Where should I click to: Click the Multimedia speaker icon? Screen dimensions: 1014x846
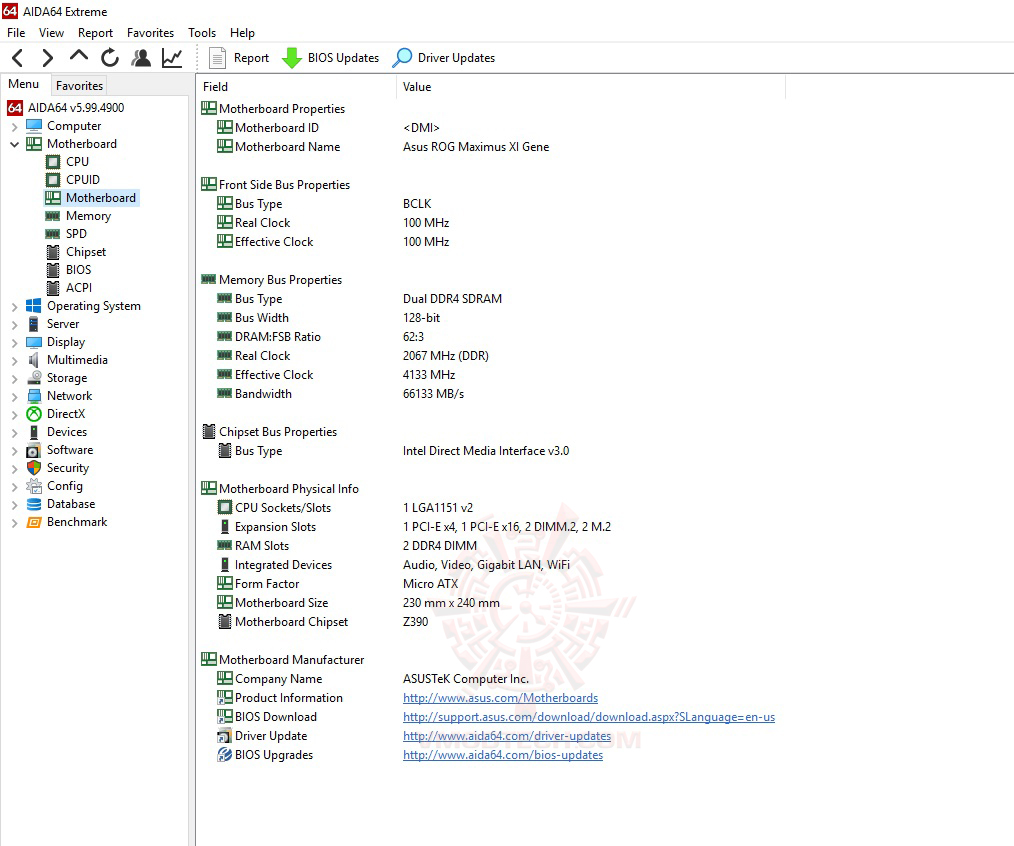[x=34, y=360]
